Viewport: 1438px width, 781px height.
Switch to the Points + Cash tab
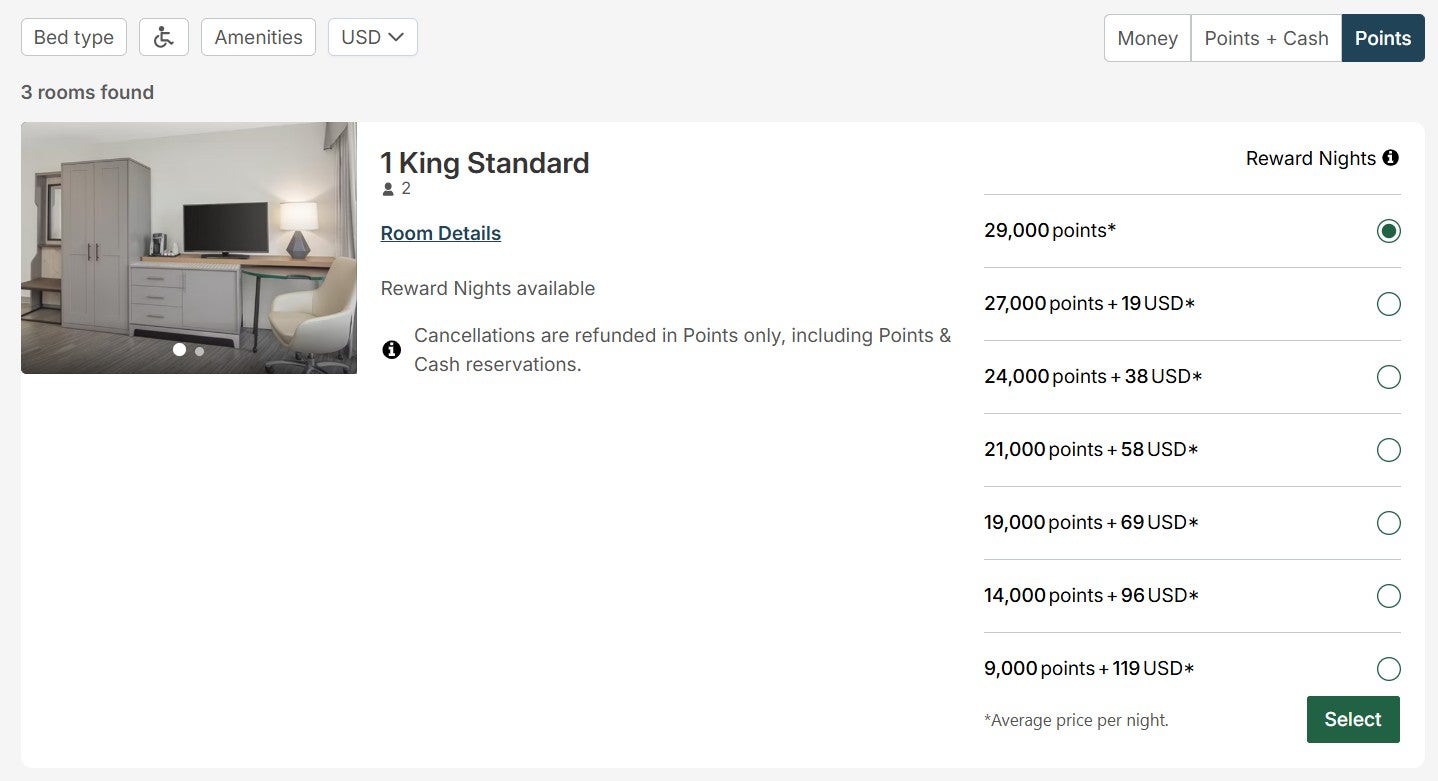tap(1266, 37)
